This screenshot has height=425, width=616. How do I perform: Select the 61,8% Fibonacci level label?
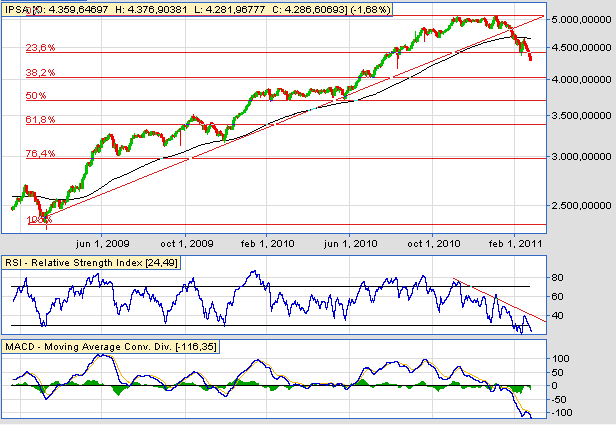pyautogui.click(x=40, y=119)
